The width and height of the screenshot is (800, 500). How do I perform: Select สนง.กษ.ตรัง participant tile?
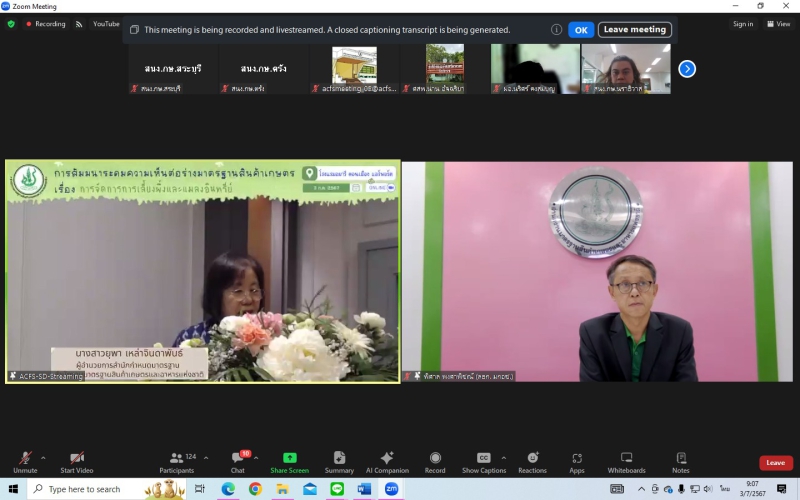[264, 69]
